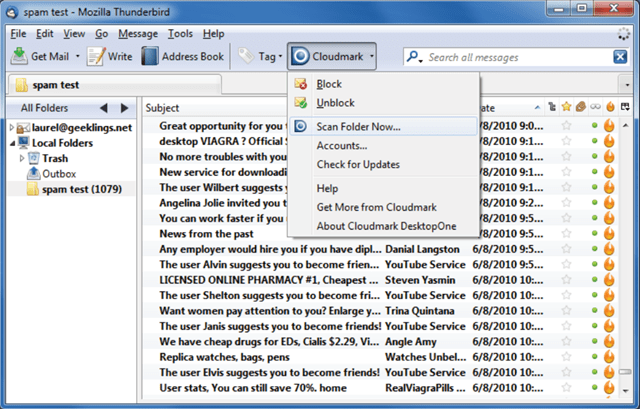Sort by junk status flame header

(x=610, y=107)
